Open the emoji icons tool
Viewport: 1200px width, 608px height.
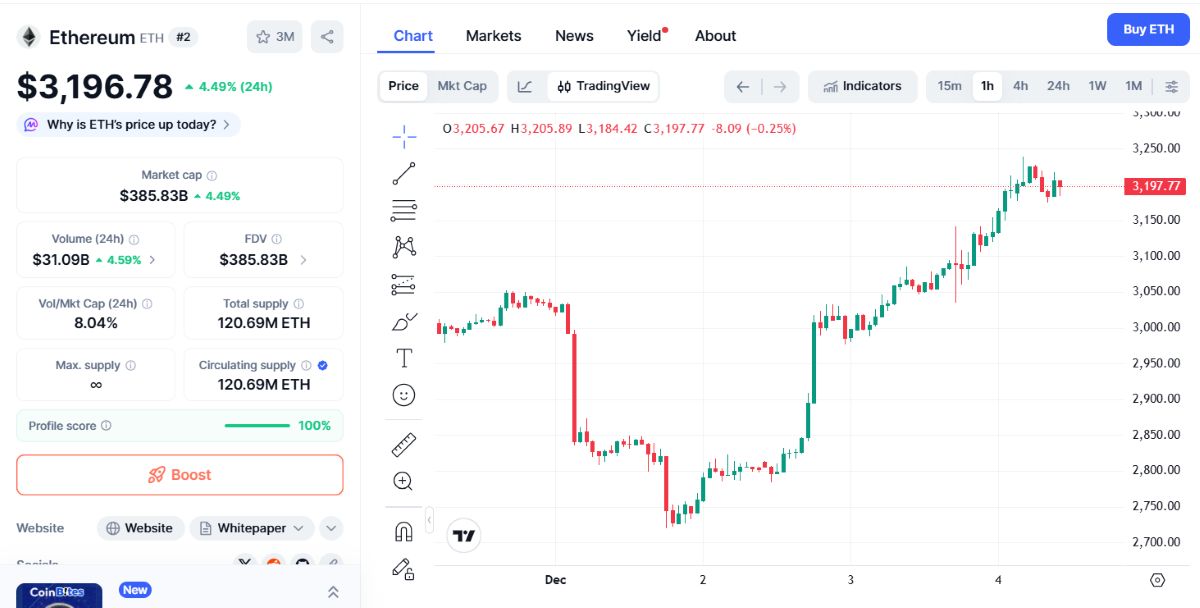404,396
